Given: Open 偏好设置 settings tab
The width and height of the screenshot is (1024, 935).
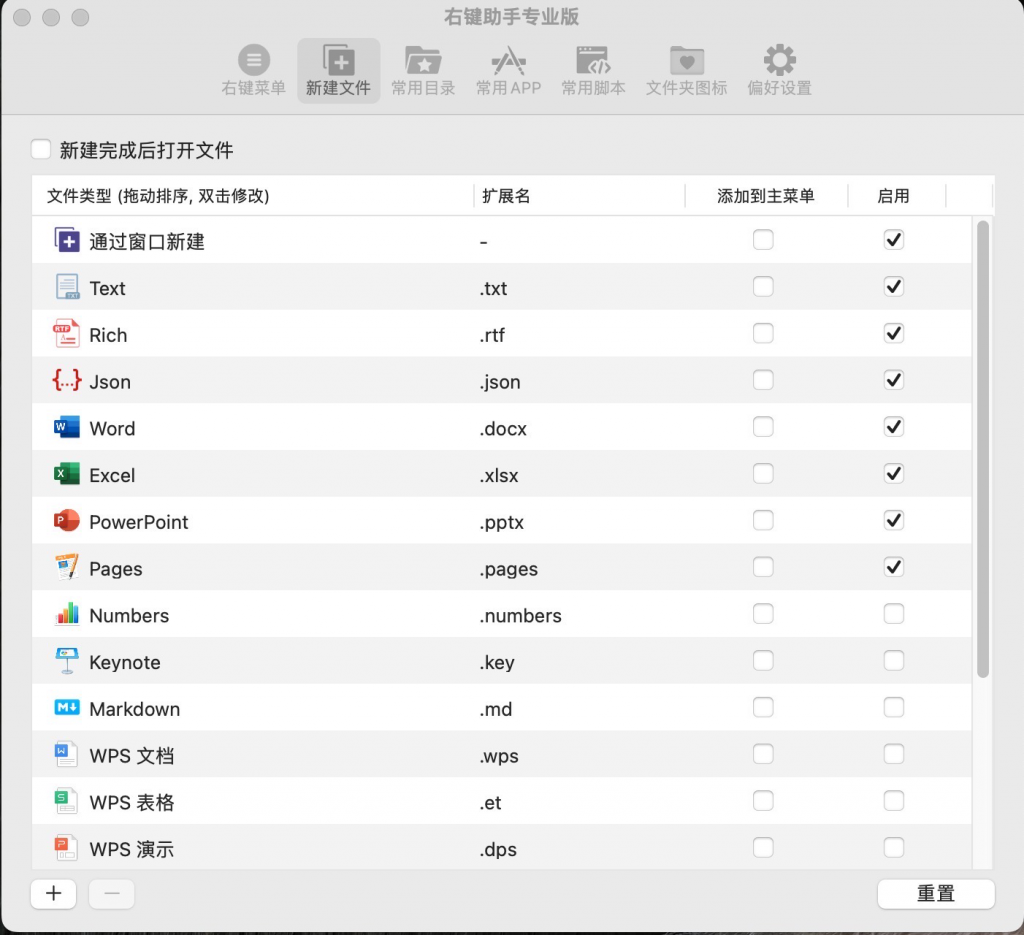Looking at the screenshot, I should coord(778,67).
